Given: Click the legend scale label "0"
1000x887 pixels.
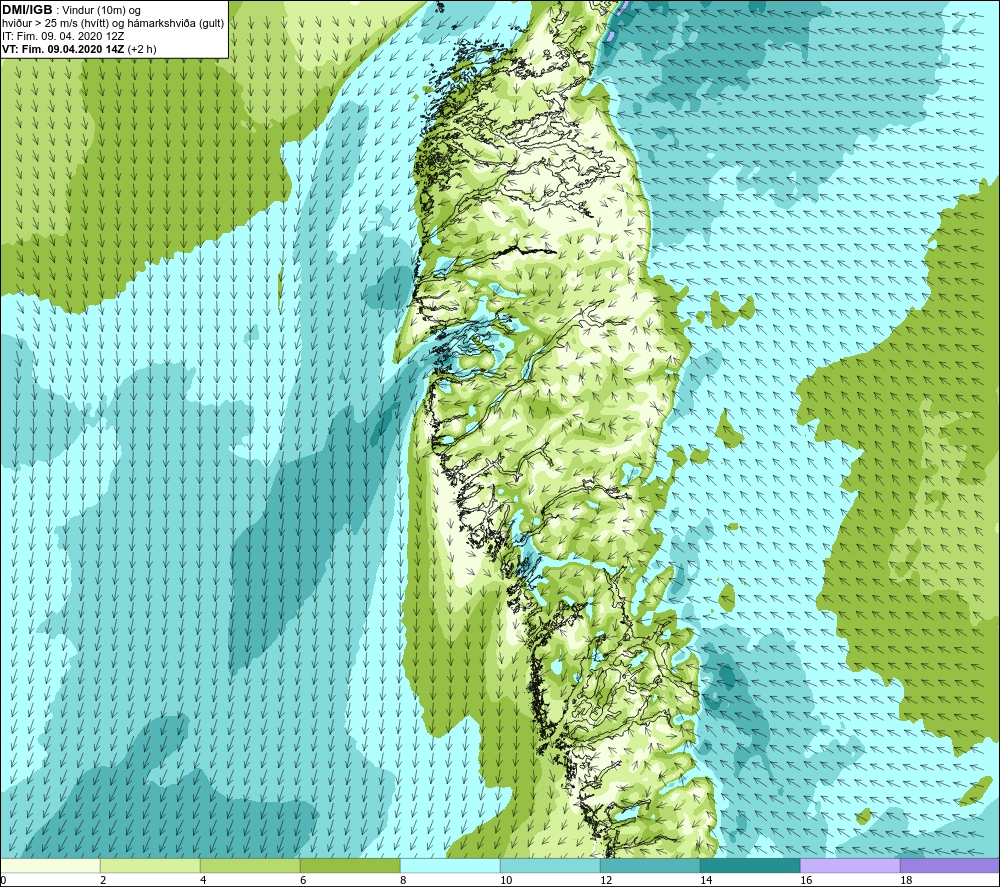Looking at the screenshot, I should coord(4,880).
